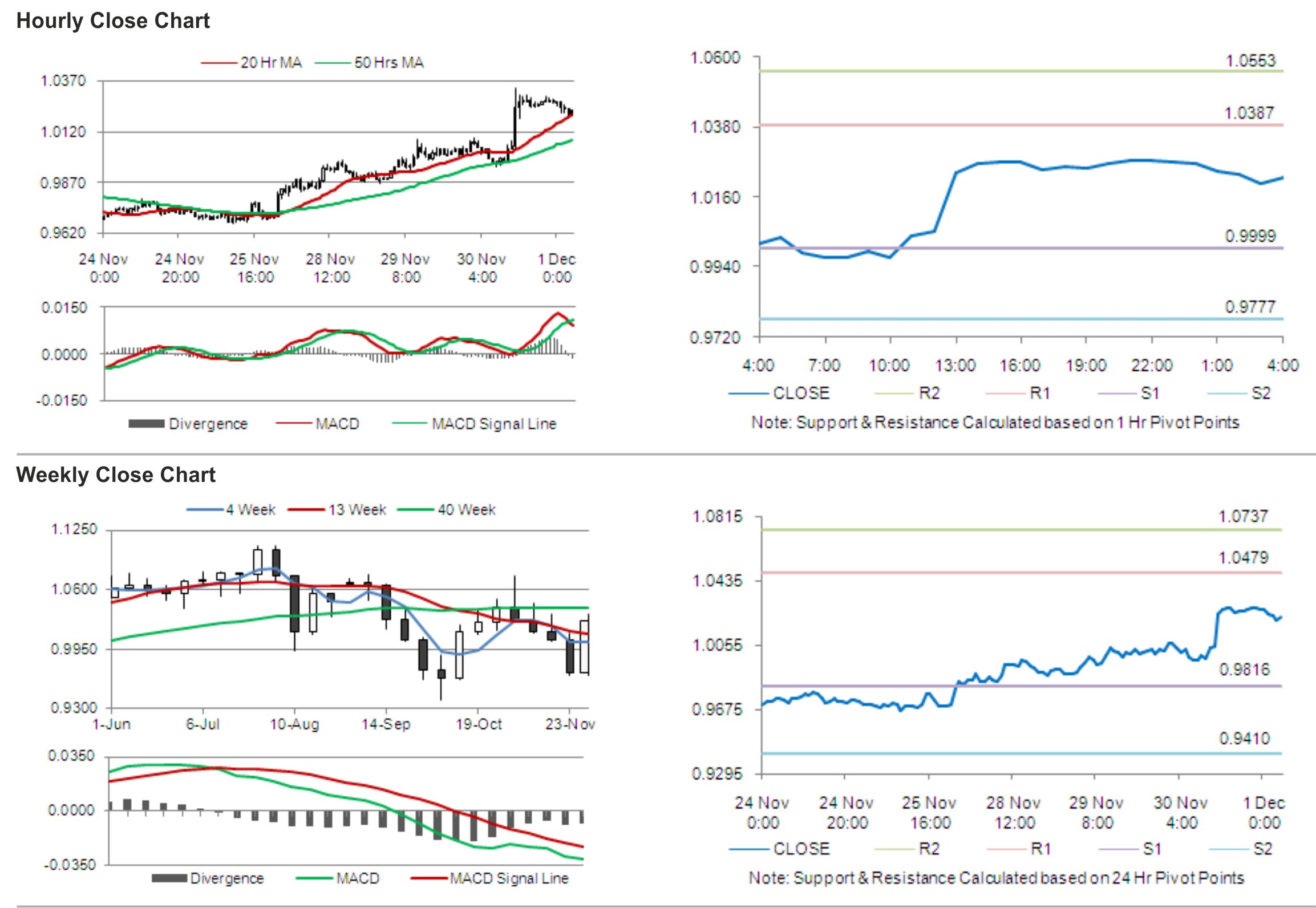Click the 22:00 time axis label

click(x=1152, y=365)
